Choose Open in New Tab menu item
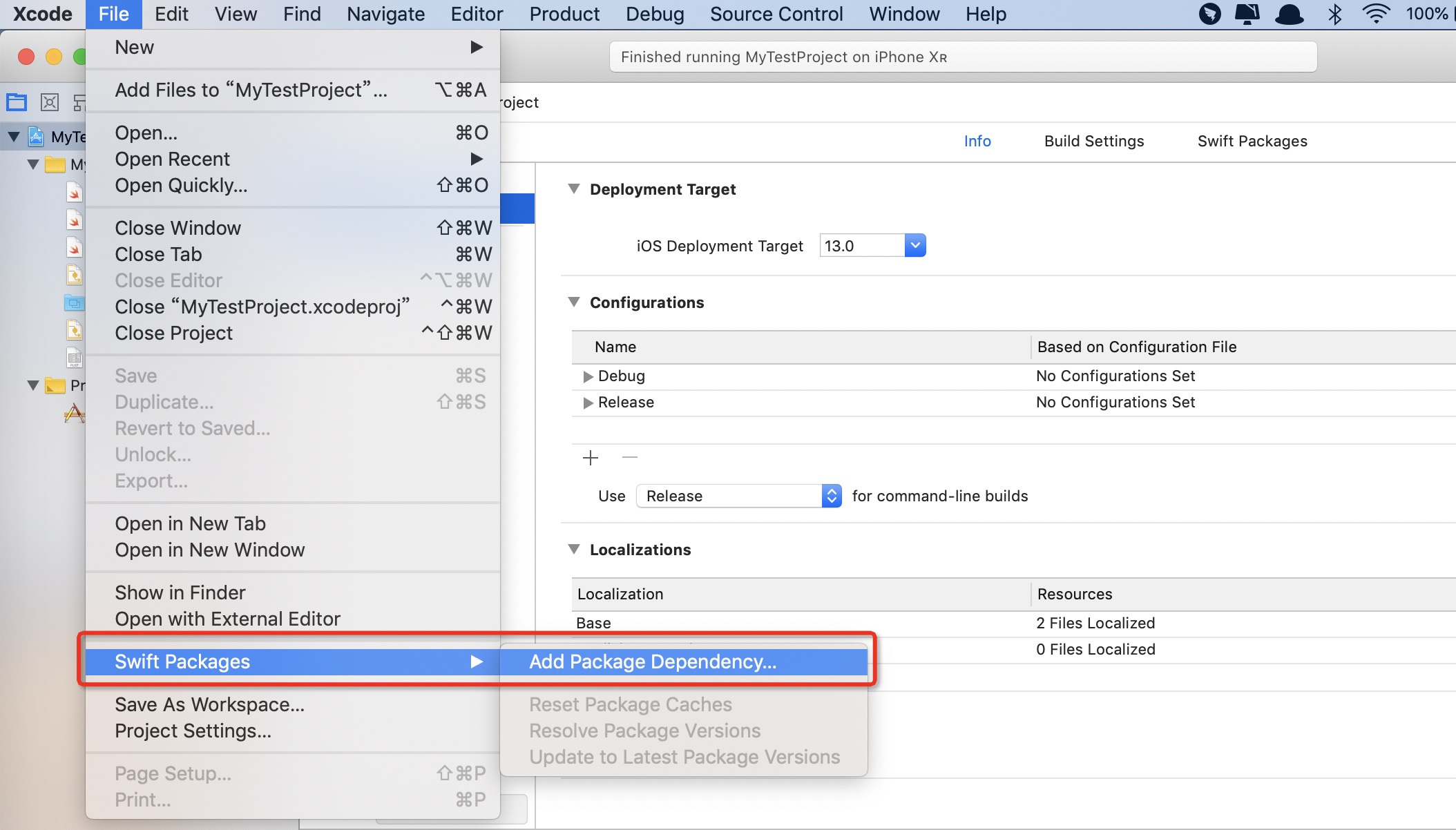 (x=293, y=523)
